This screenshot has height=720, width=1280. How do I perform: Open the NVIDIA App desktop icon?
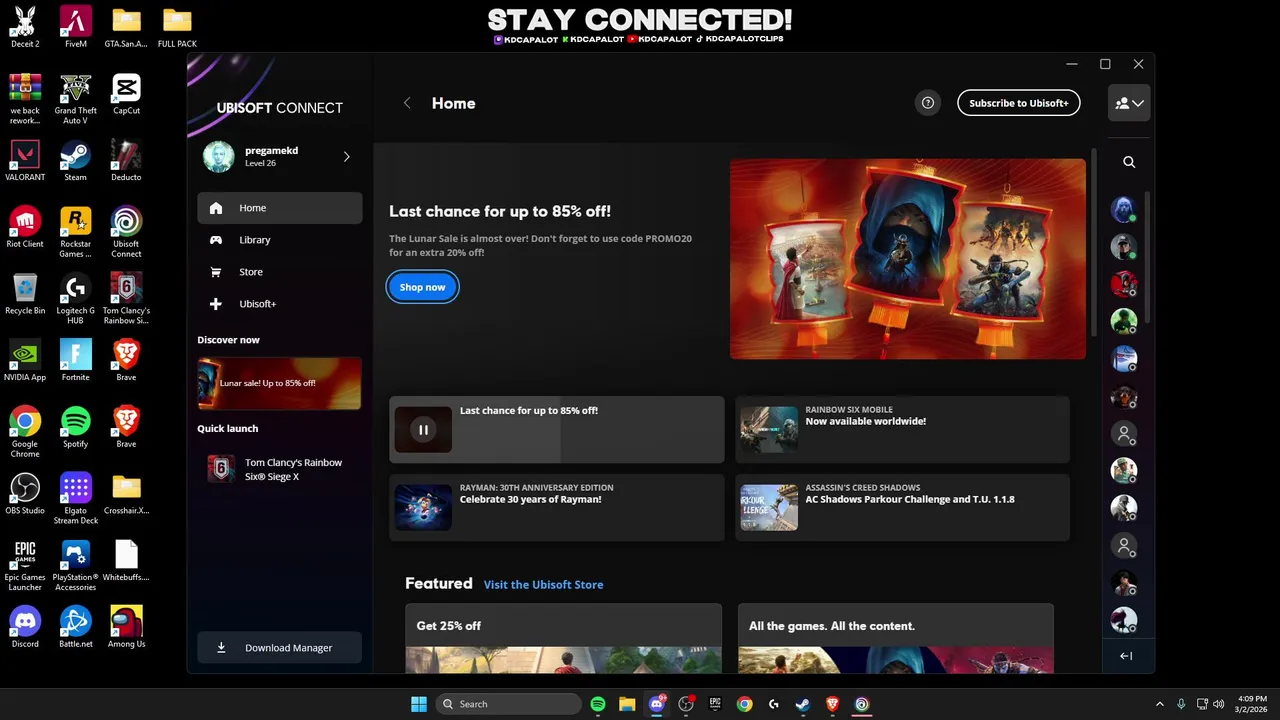click(x=25, y=360)
